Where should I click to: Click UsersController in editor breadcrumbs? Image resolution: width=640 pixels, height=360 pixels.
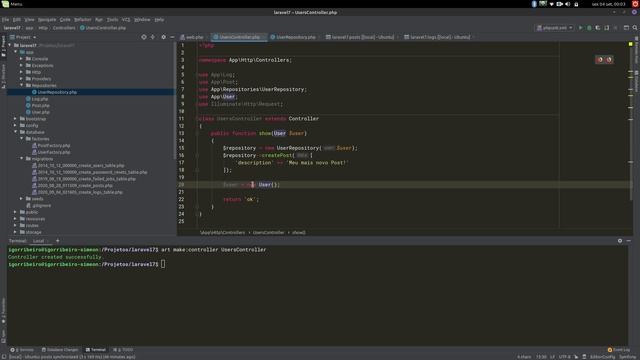pos(268,232)
